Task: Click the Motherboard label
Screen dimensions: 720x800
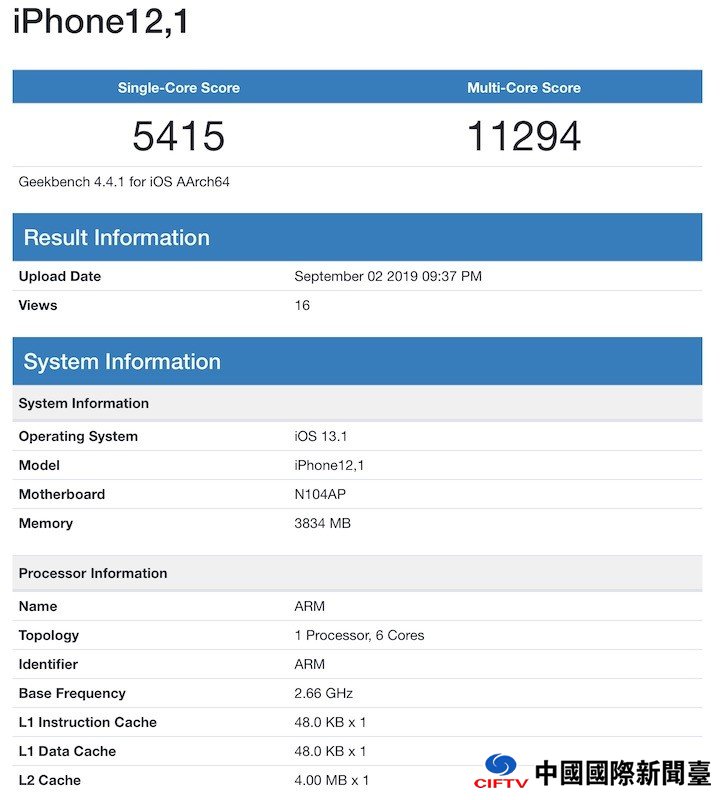Action: click(62, 494)
